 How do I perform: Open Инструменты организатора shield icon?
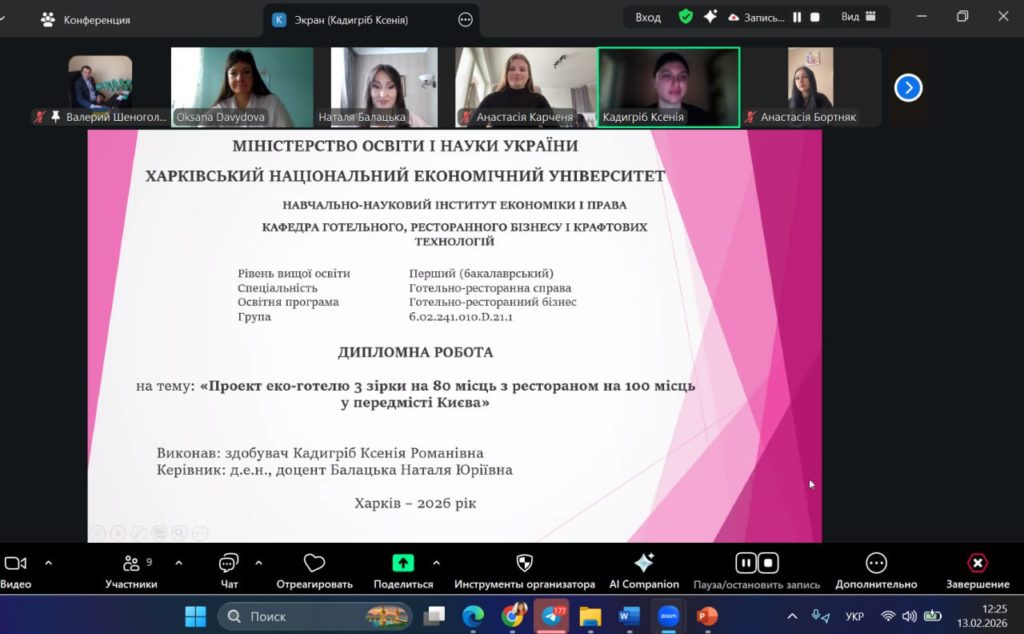[x=524, y=563]
